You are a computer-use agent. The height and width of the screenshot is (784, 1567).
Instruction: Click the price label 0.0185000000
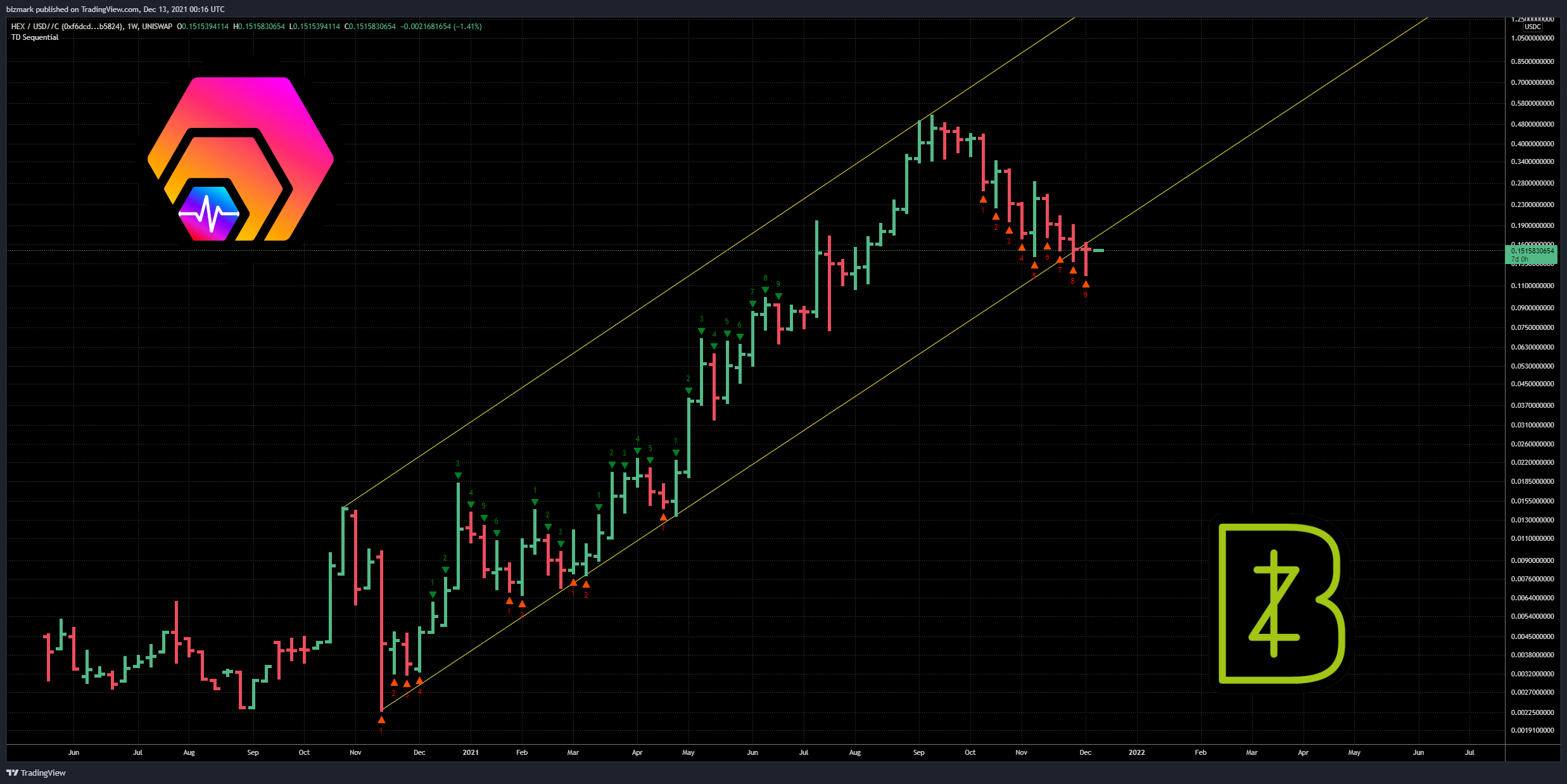pos(1532,482)
